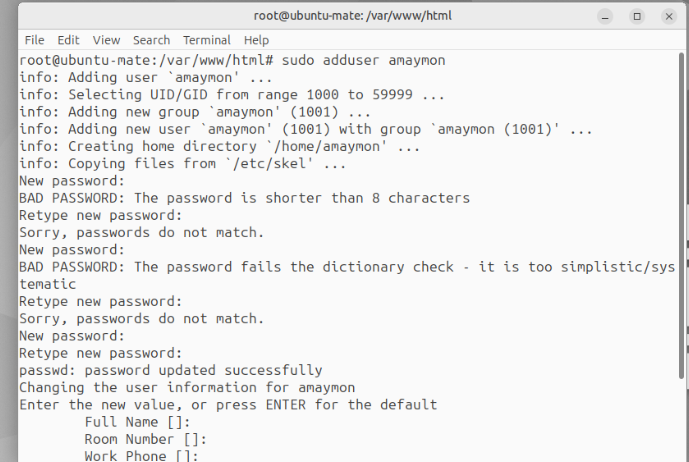The height and width of the screenshot is (462, 689).
Task: Click the window title root@ubuntu-mate
Action: coord(353,16)
